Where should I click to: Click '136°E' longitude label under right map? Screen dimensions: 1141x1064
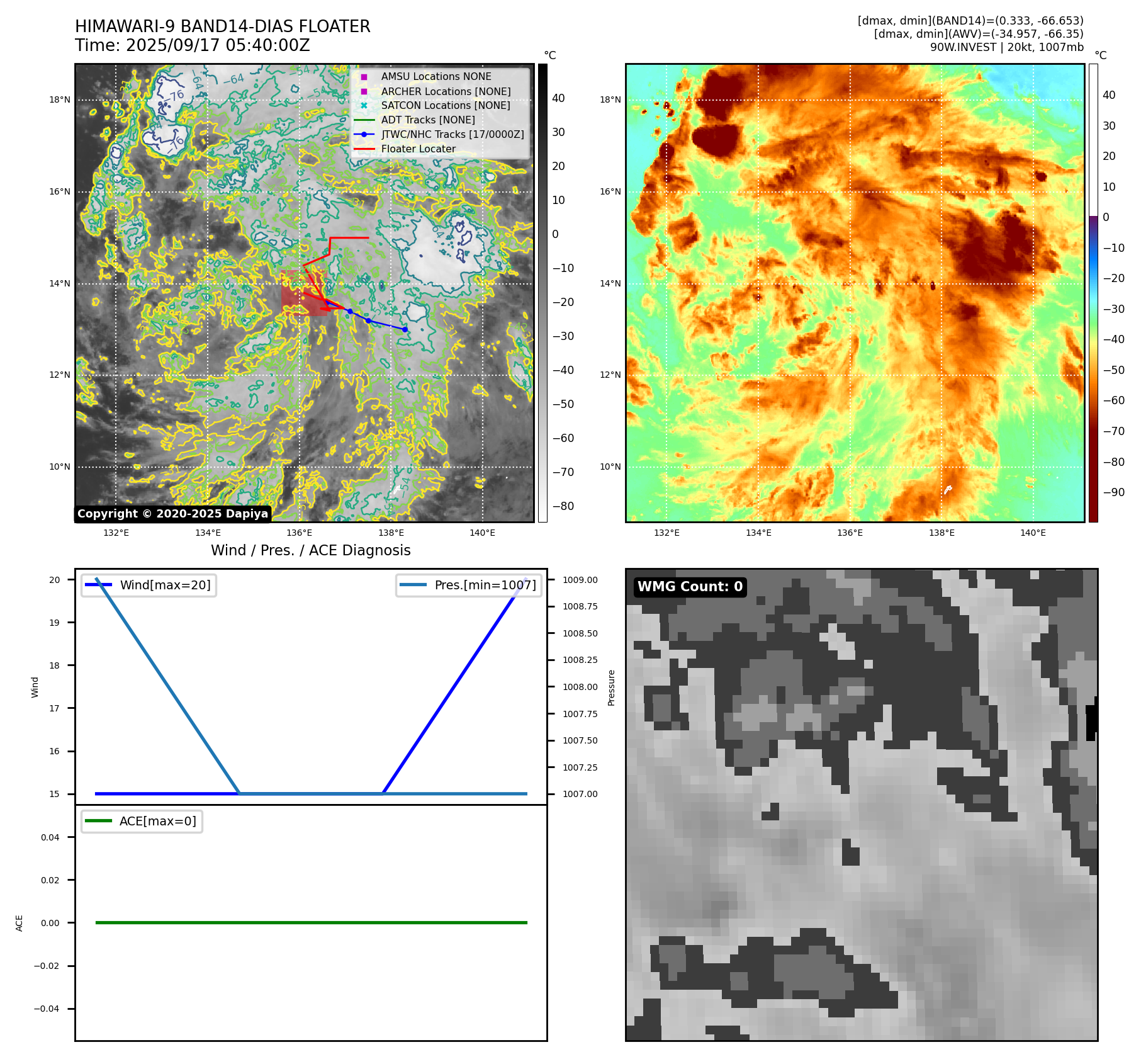pyautogui.click(x=850, y=533)
